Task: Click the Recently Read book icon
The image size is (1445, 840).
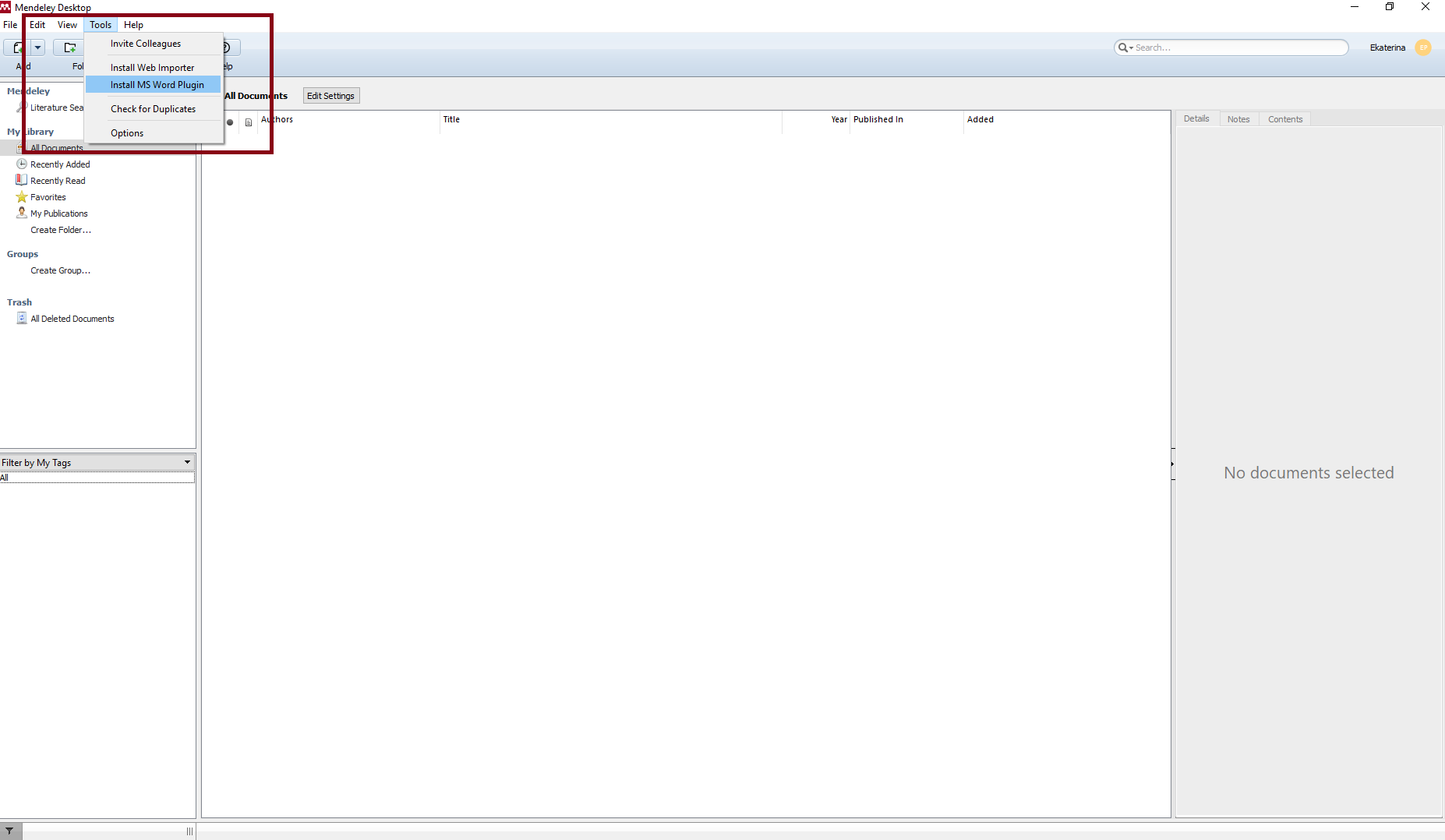Action: pyautogui.click(x=22, y=180)
